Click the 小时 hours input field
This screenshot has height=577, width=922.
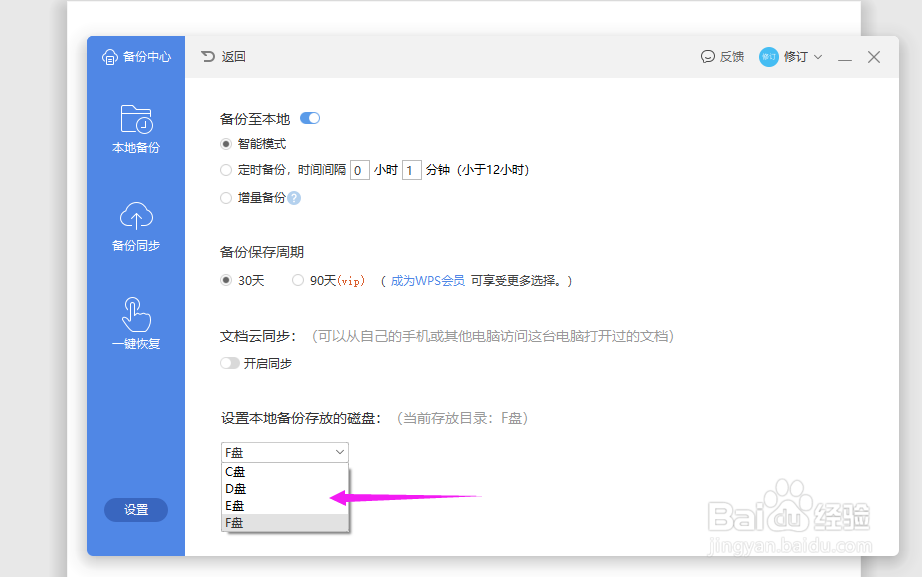pyautogui.click(x=360, y=170)
